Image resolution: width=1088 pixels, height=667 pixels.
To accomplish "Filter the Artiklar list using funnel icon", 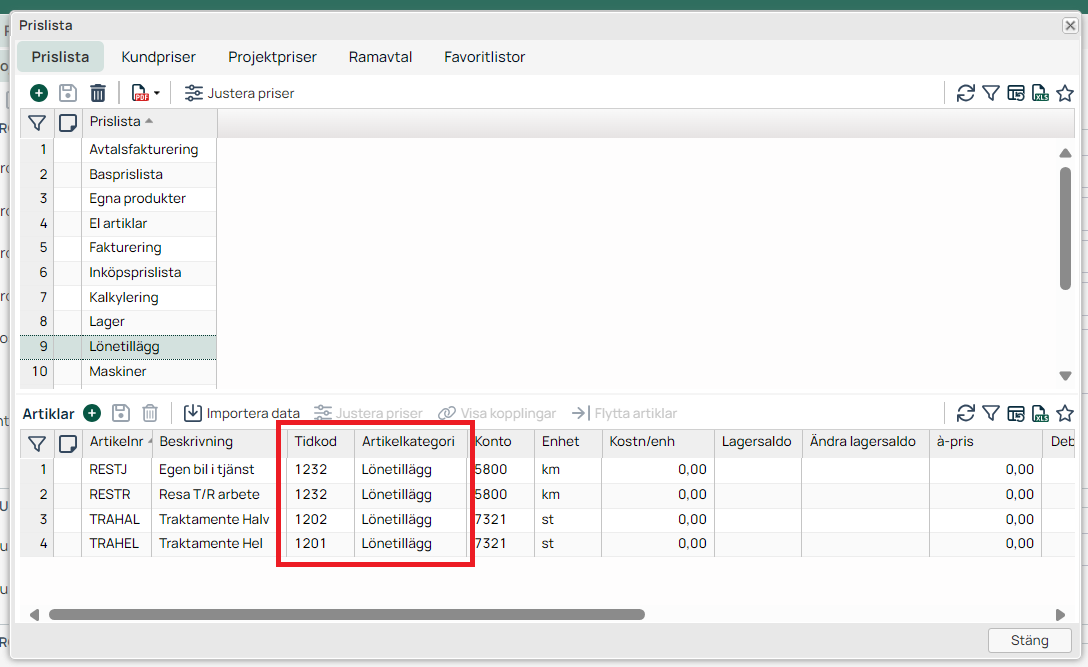I will click(990, 413).
